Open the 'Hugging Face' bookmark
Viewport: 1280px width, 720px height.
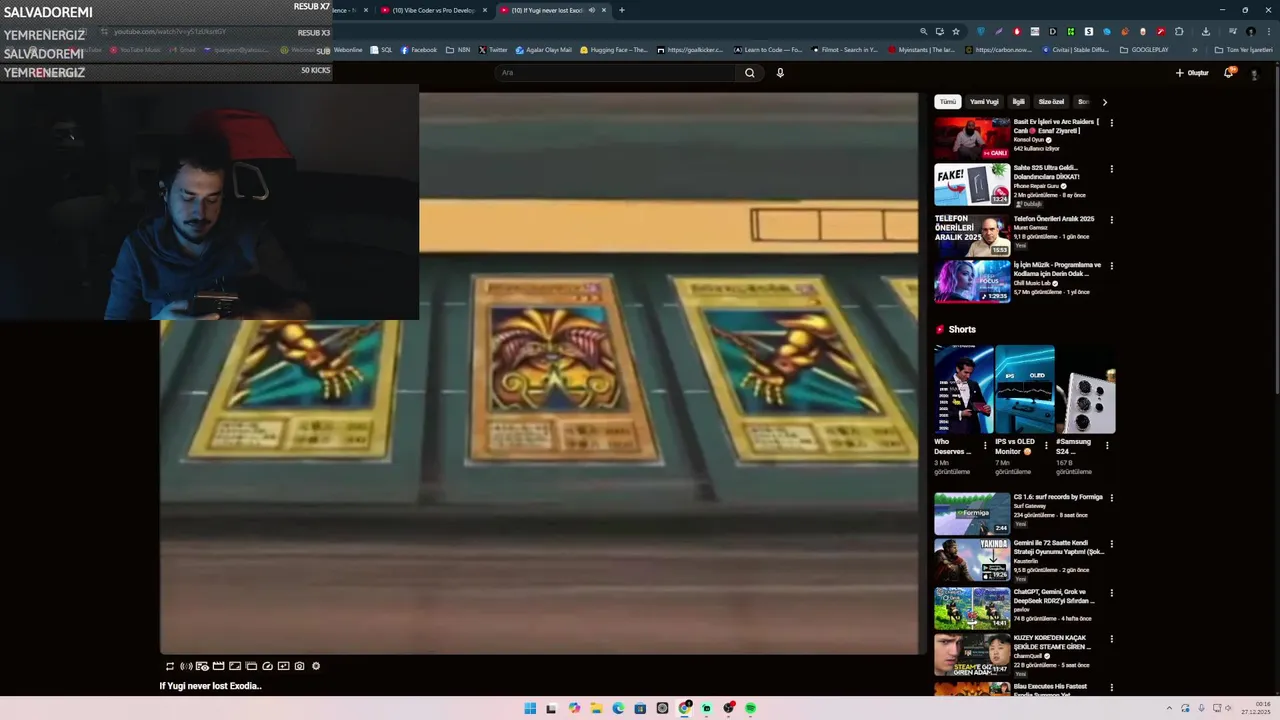[x=614, y=50]
